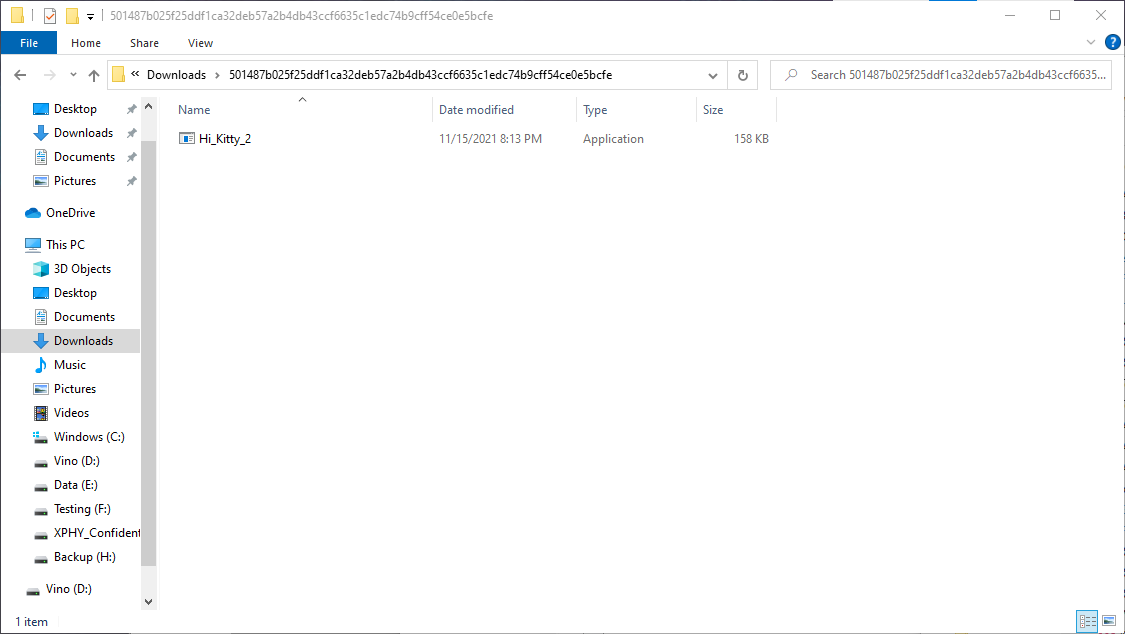Image resolution: width=1125 pixels, height=634 pixels.
Task: Open OneDrive in the navigation pane
Action: [70, 213]
